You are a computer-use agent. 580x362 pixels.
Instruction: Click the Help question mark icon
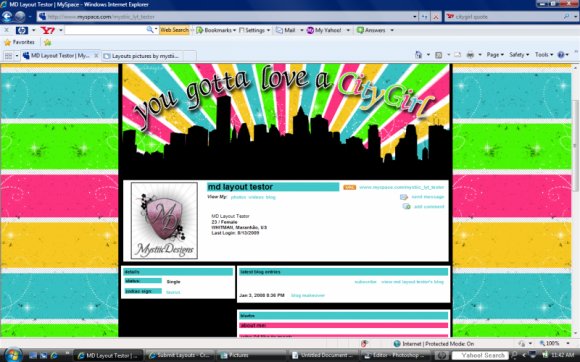pos(561,55)
